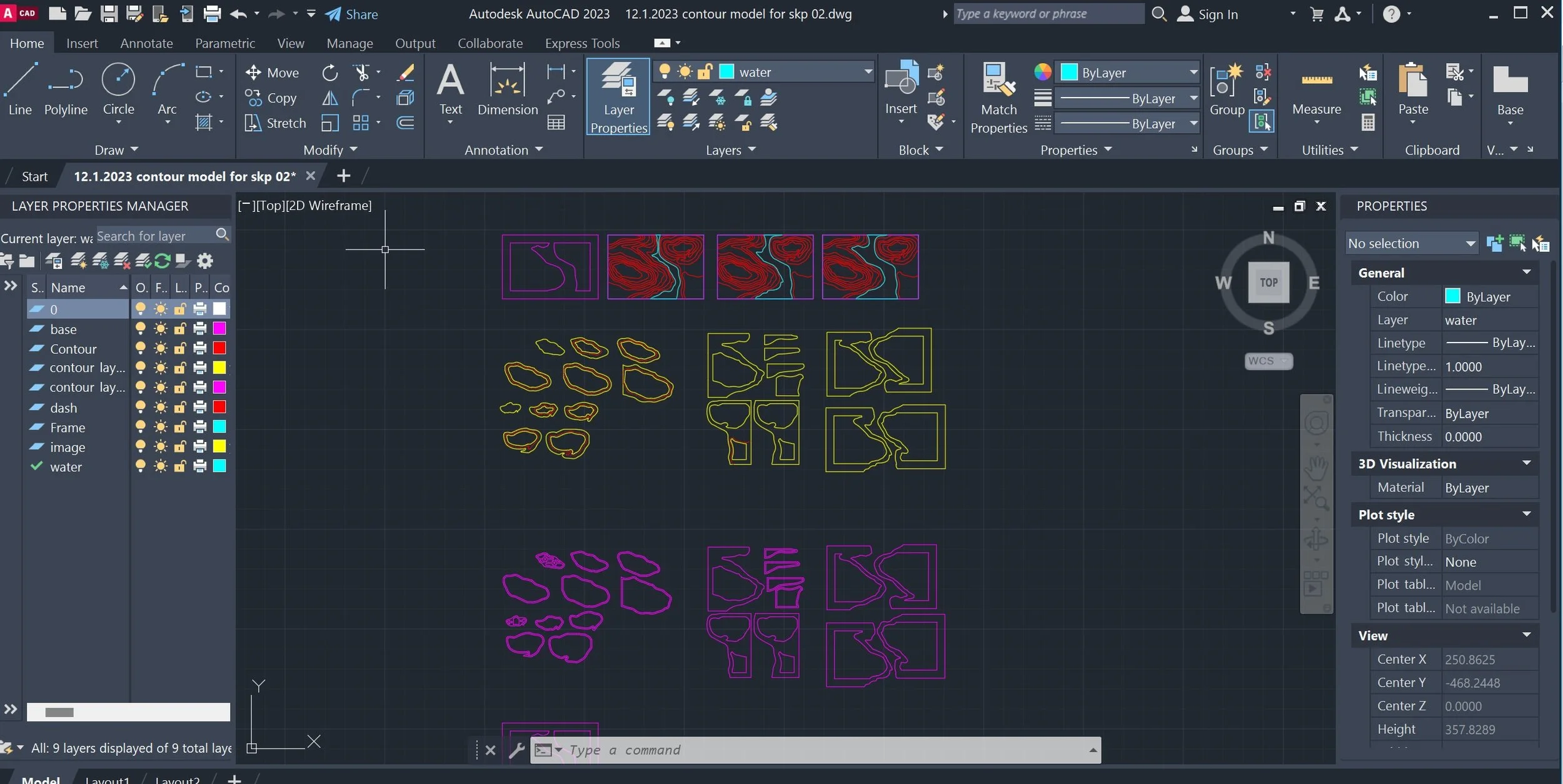Click the Move tool in Modify
Screen dimensions: 1563x784
(x=272, y=73)
